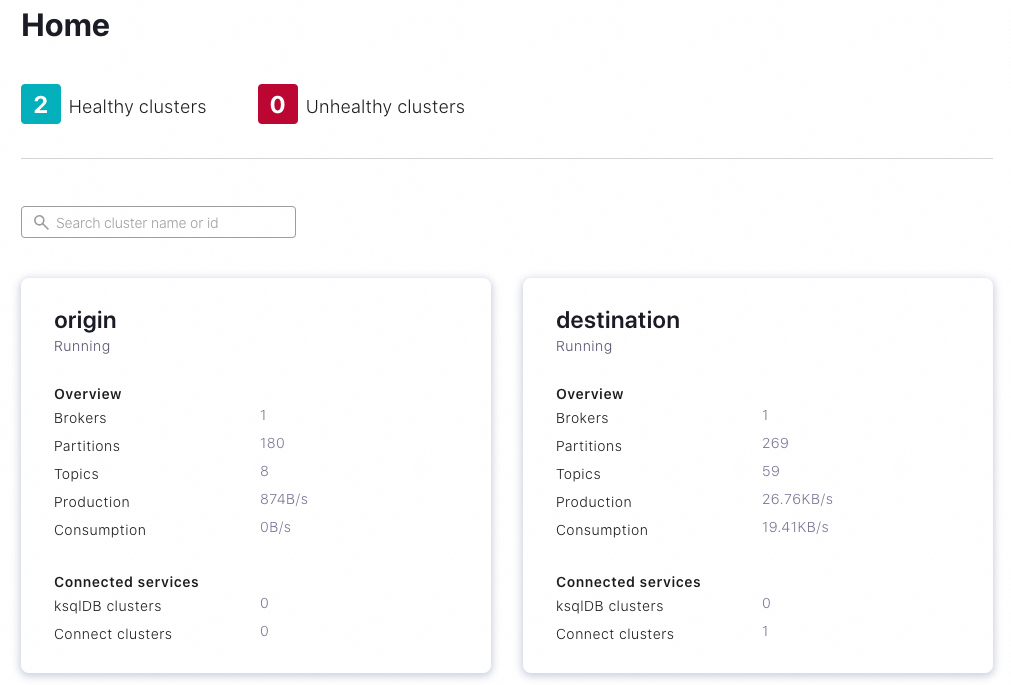Click Topics label in destination card

(578, 474)
